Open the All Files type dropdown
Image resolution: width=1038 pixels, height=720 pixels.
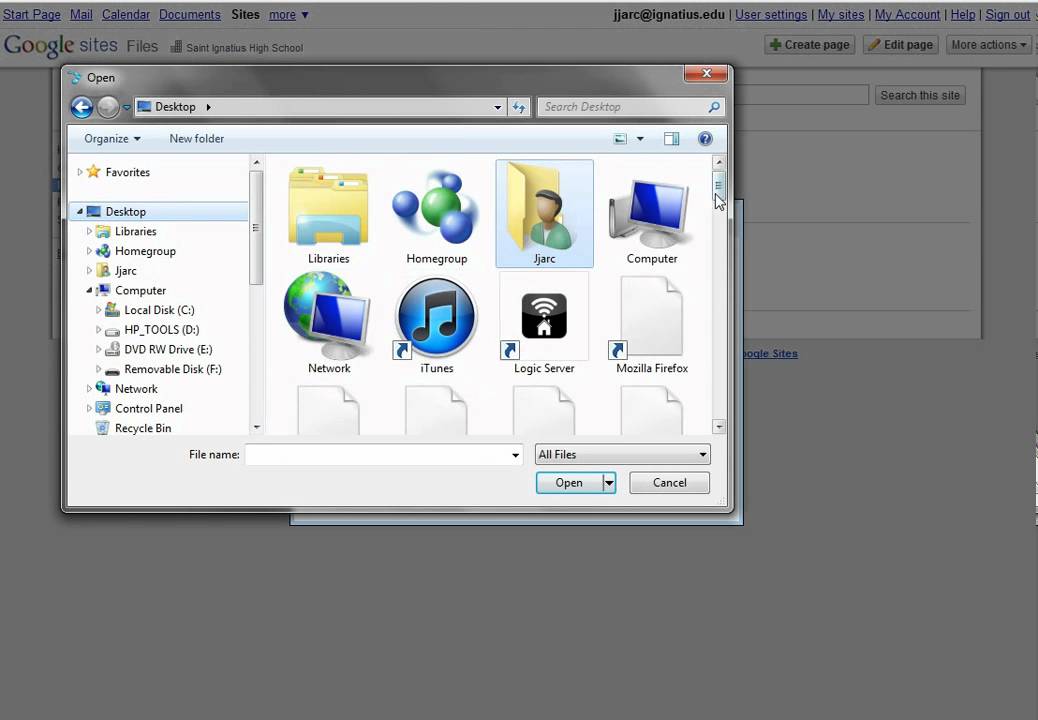[622, 455]
